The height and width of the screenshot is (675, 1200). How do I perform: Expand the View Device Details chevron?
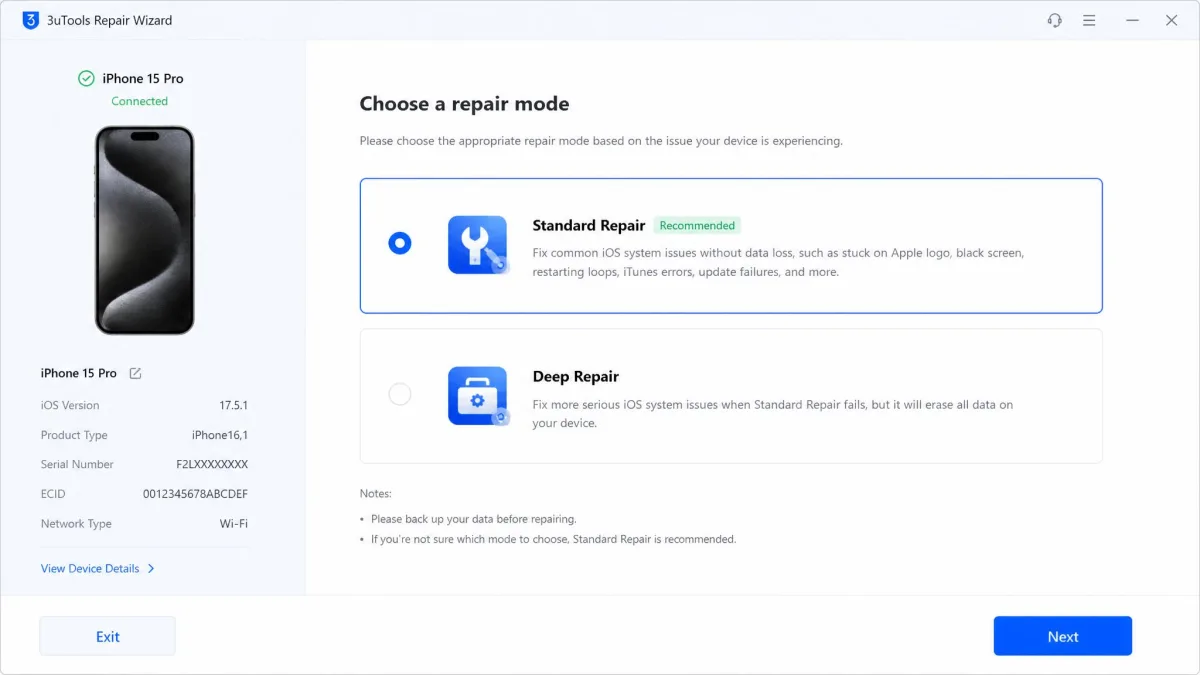pyautogui.click(x=151, y=568)
